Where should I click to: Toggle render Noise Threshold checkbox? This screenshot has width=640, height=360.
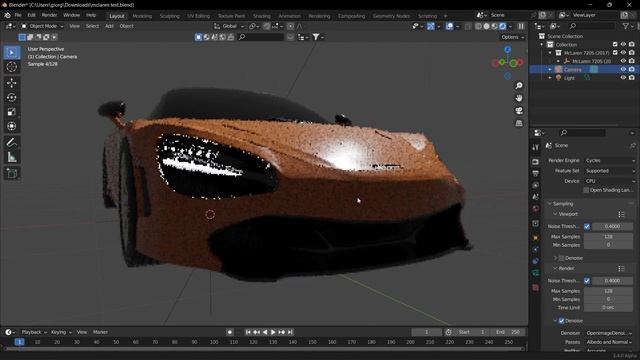[x=587, y=281]
